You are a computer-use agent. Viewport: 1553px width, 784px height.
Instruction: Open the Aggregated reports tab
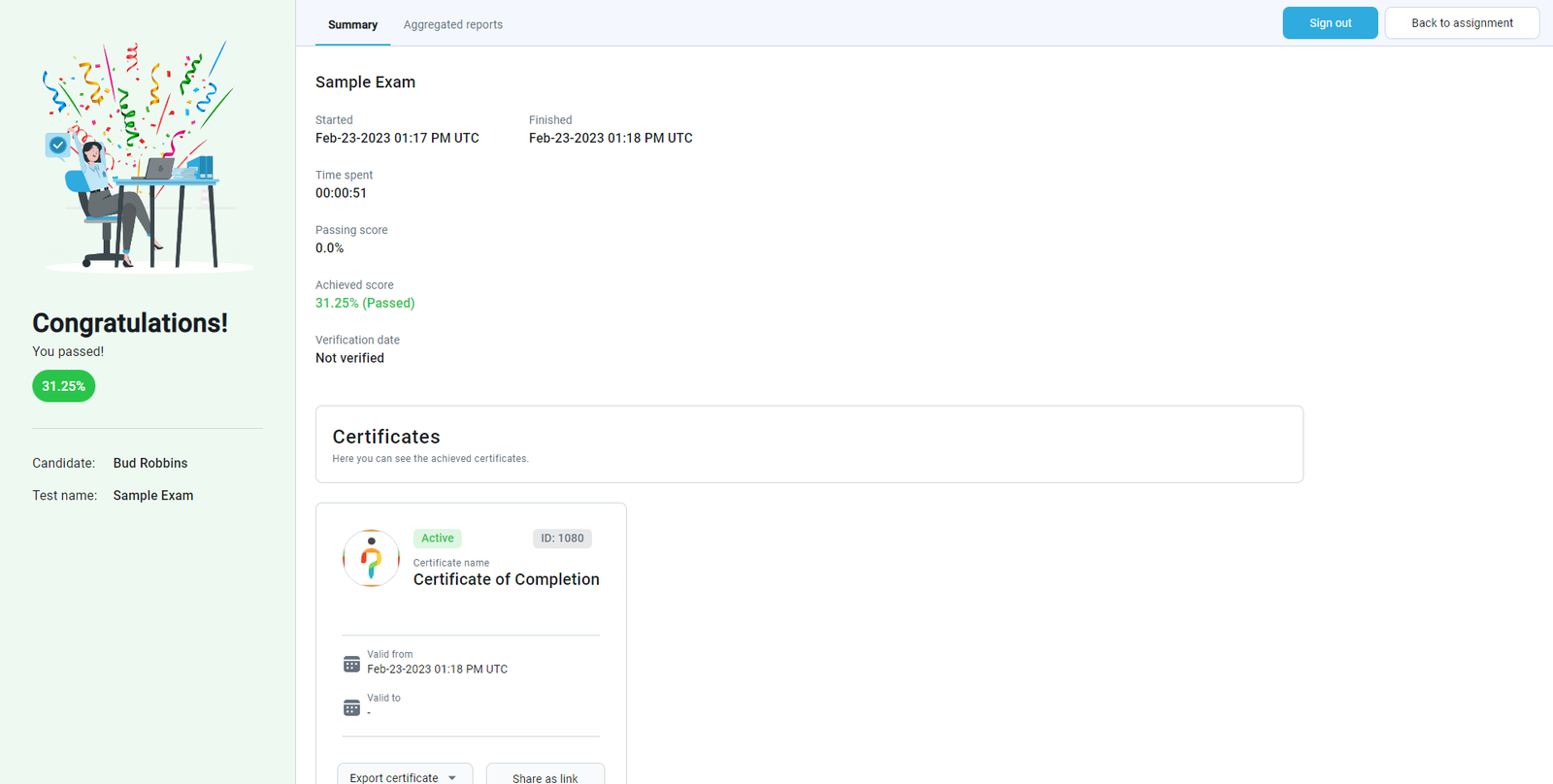[453, 24]
